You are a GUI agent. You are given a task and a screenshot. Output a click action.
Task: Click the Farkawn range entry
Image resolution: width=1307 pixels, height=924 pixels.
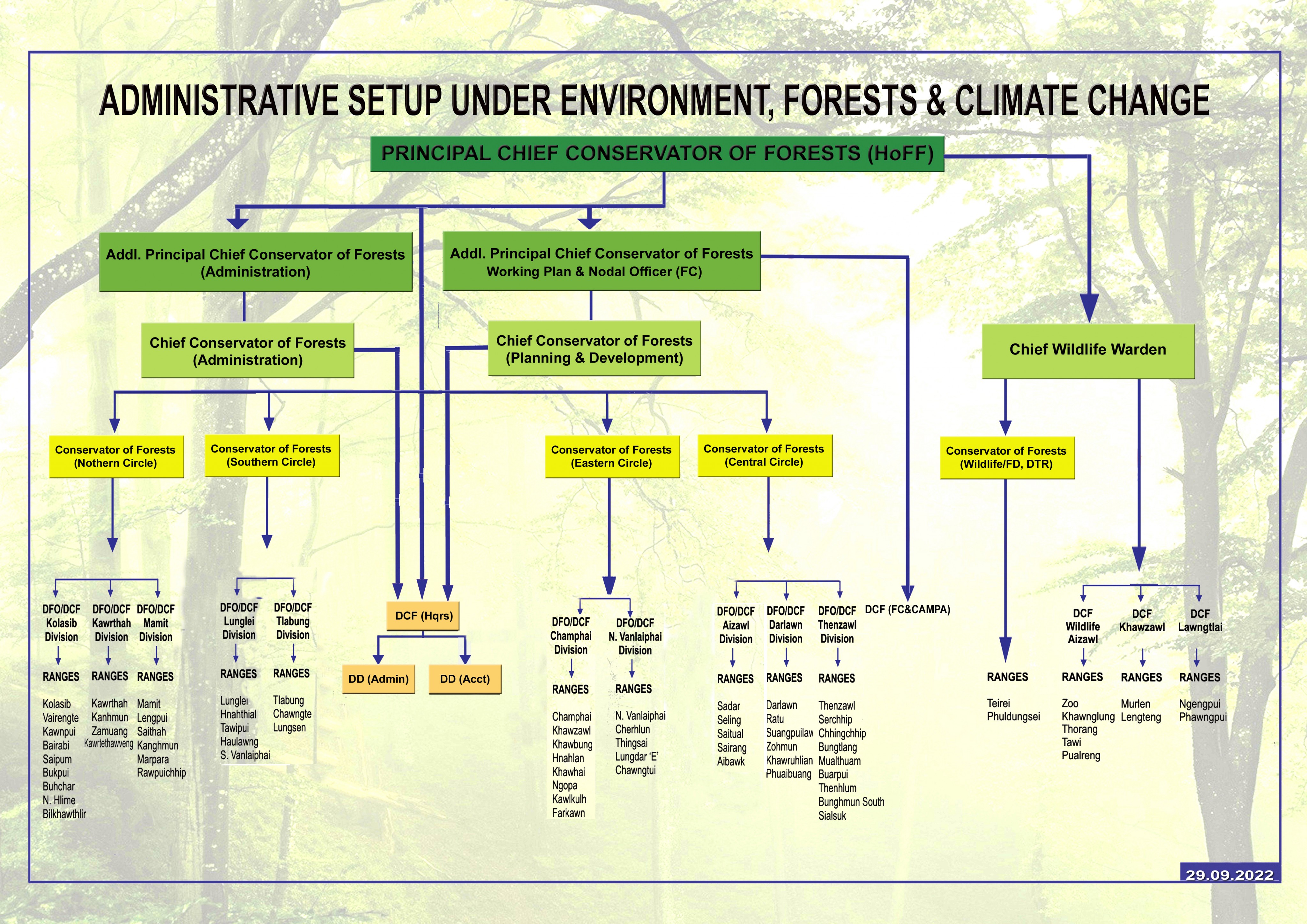tap(569, 813)
